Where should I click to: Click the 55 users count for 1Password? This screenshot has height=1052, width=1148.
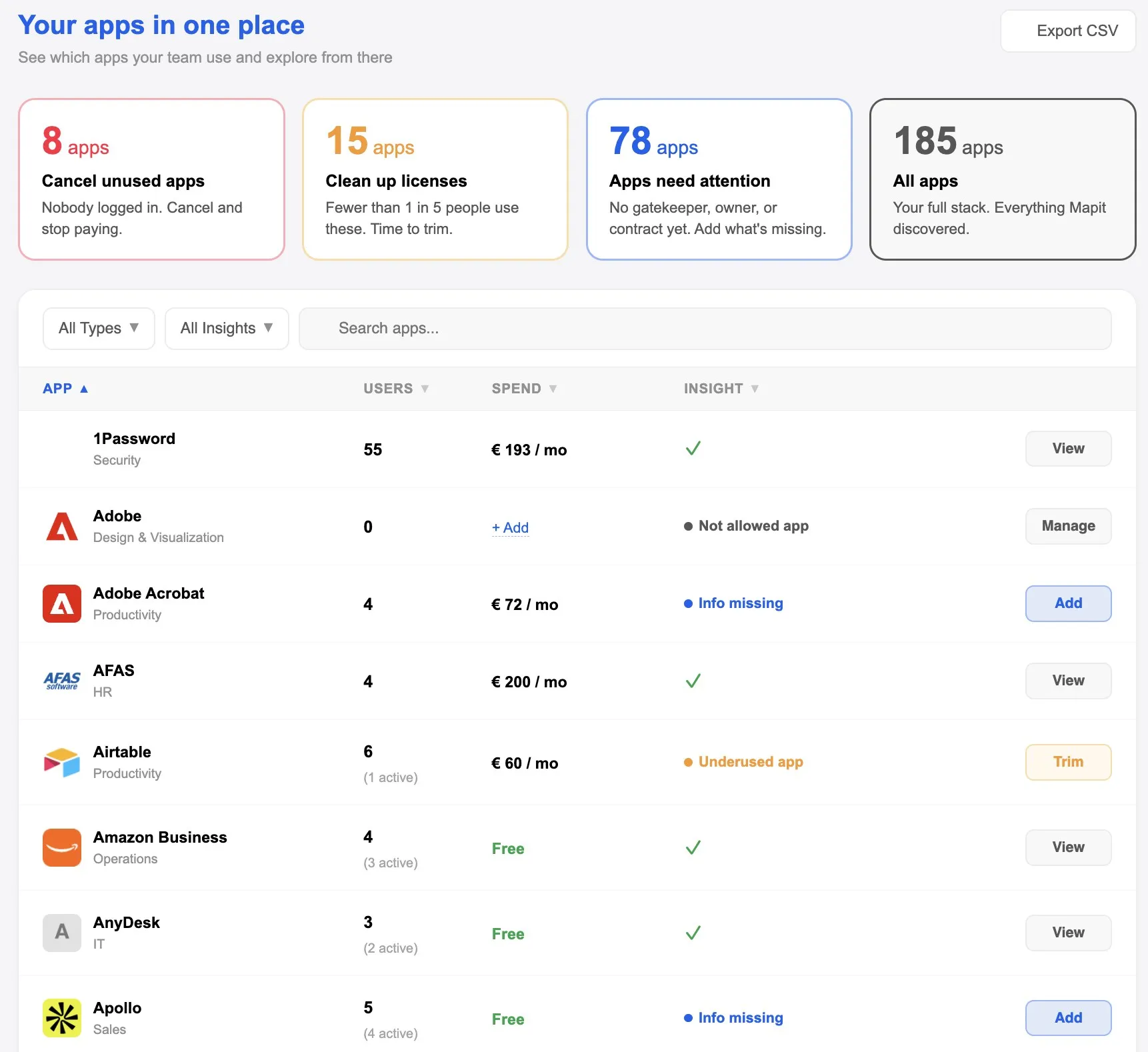373,450
